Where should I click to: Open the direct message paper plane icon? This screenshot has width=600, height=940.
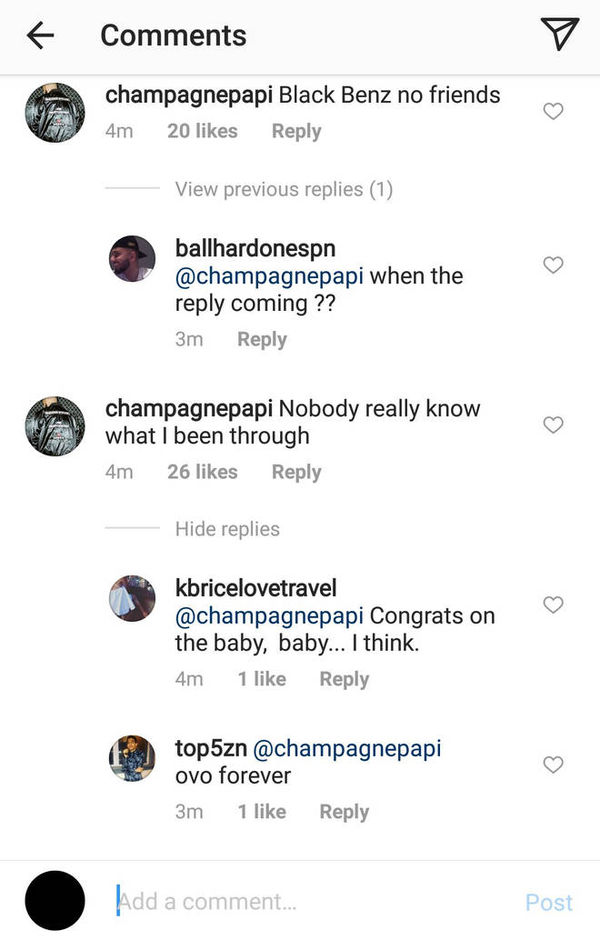(x=559, y=34)
